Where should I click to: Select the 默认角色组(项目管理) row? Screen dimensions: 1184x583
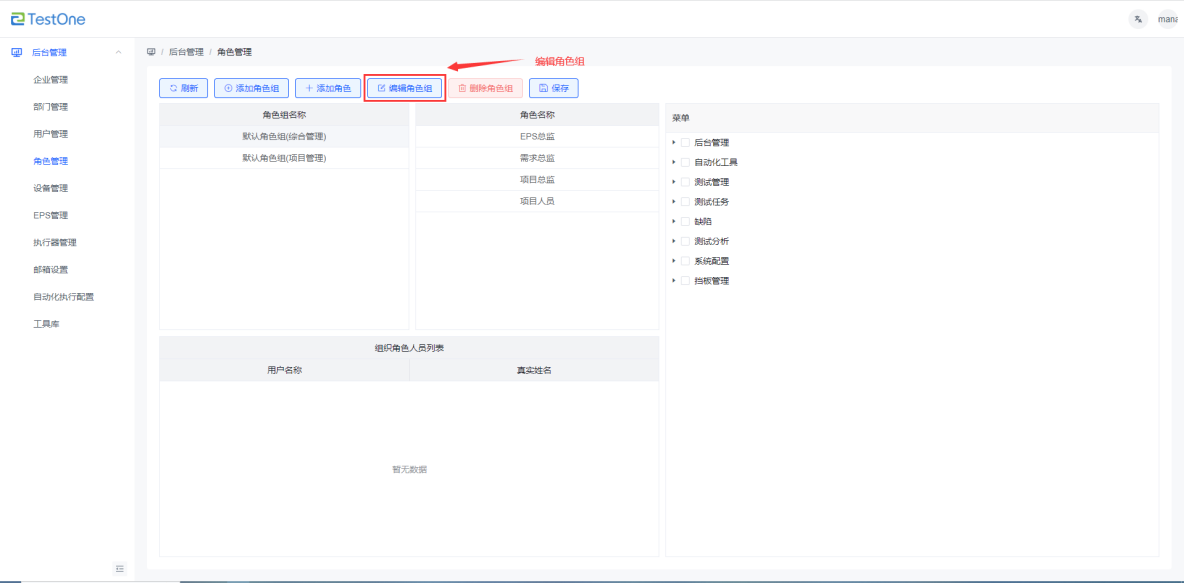click(x=284, y=158)
